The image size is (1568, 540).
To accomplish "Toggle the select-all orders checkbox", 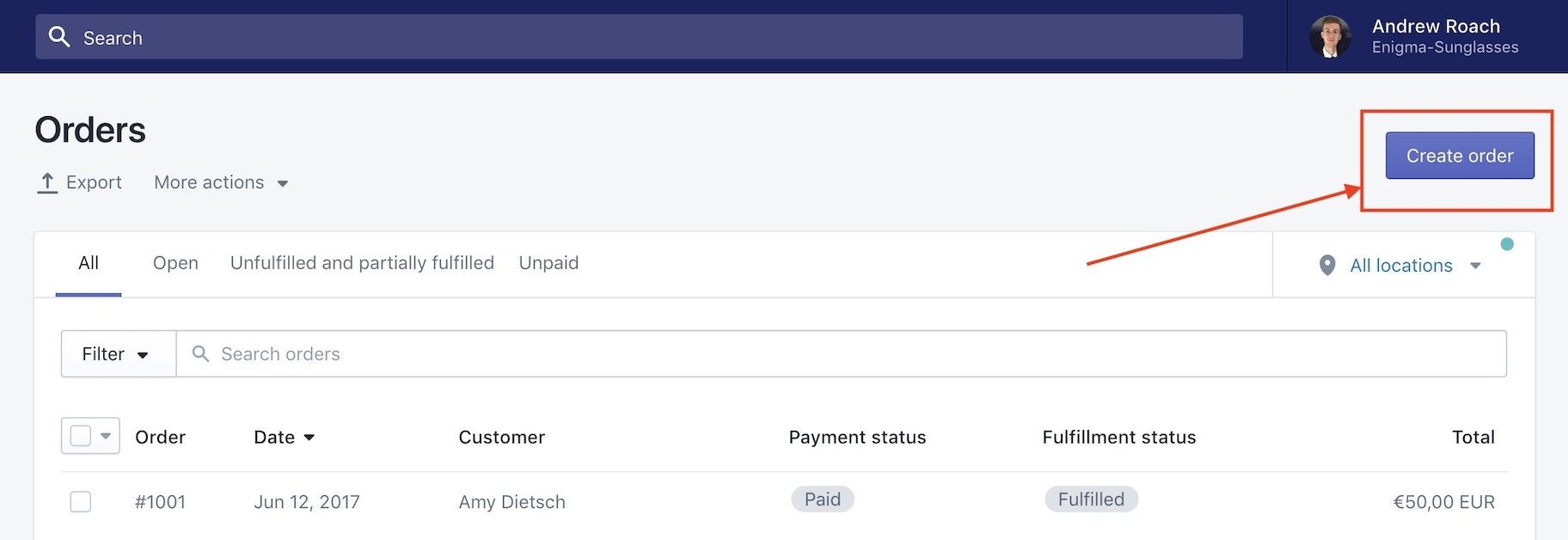I will (x=81, y=436).
